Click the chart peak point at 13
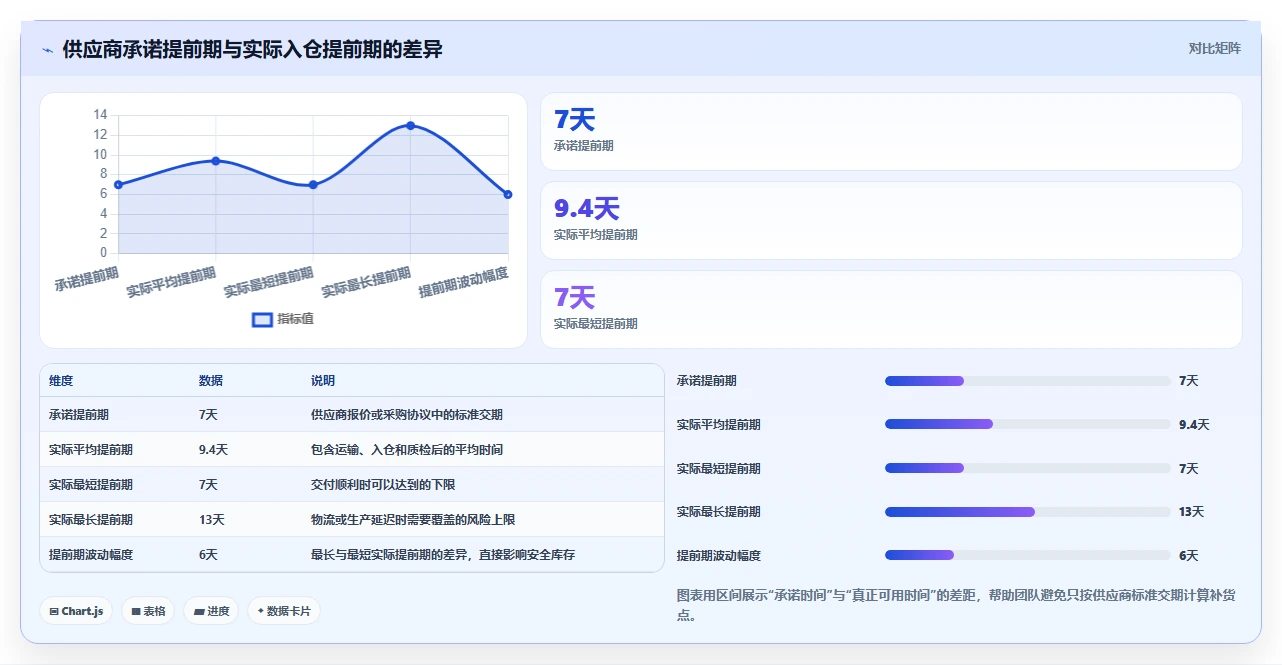 tap(410, 126)
